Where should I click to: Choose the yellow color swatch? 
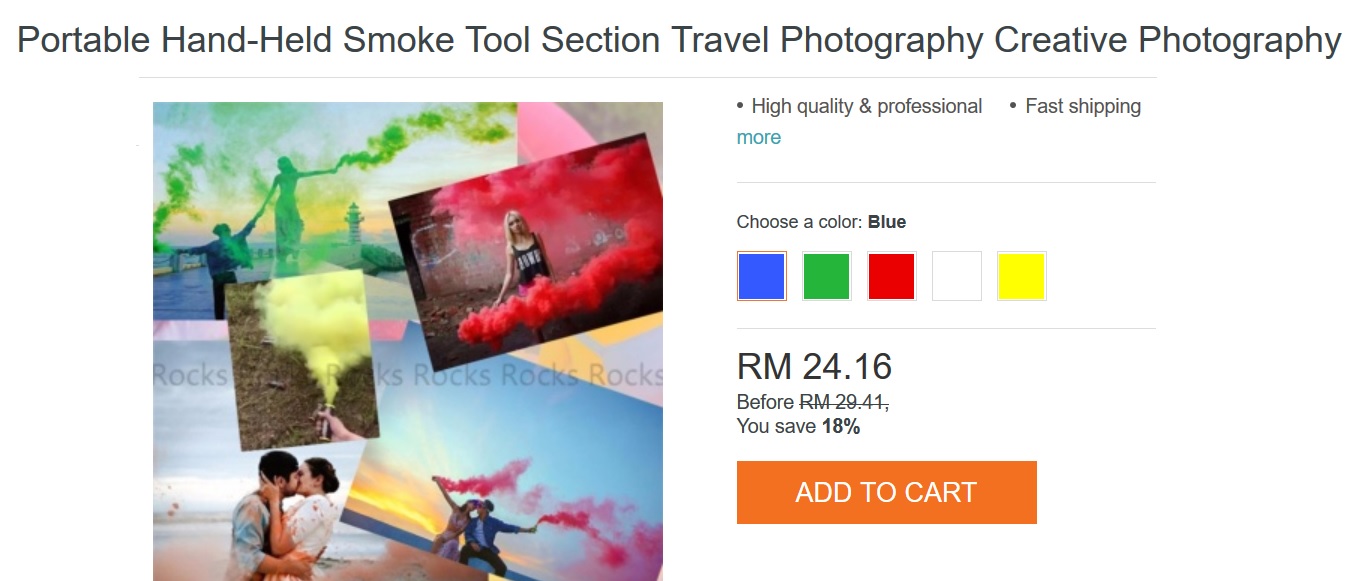(1022, 276)
